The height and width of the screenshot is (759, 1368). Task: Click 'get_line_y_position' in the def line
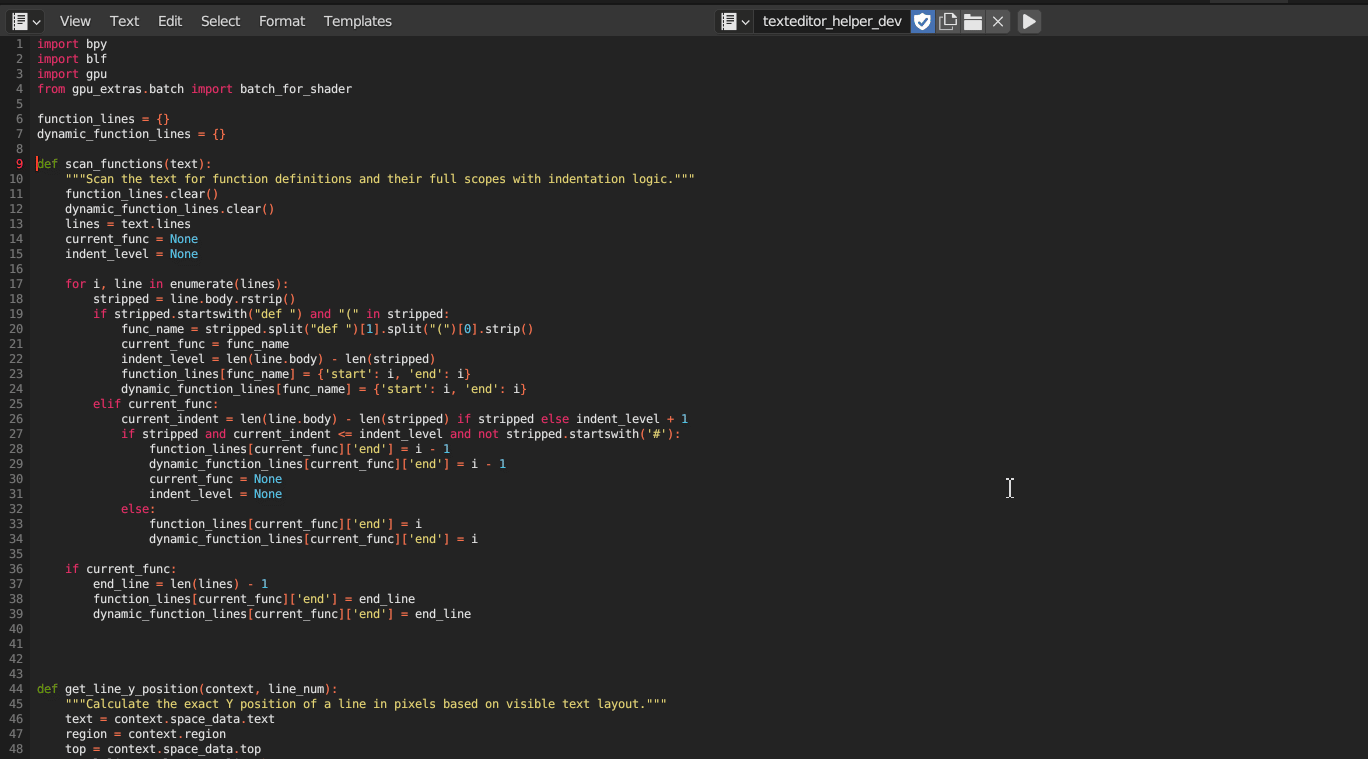[131, 689]
